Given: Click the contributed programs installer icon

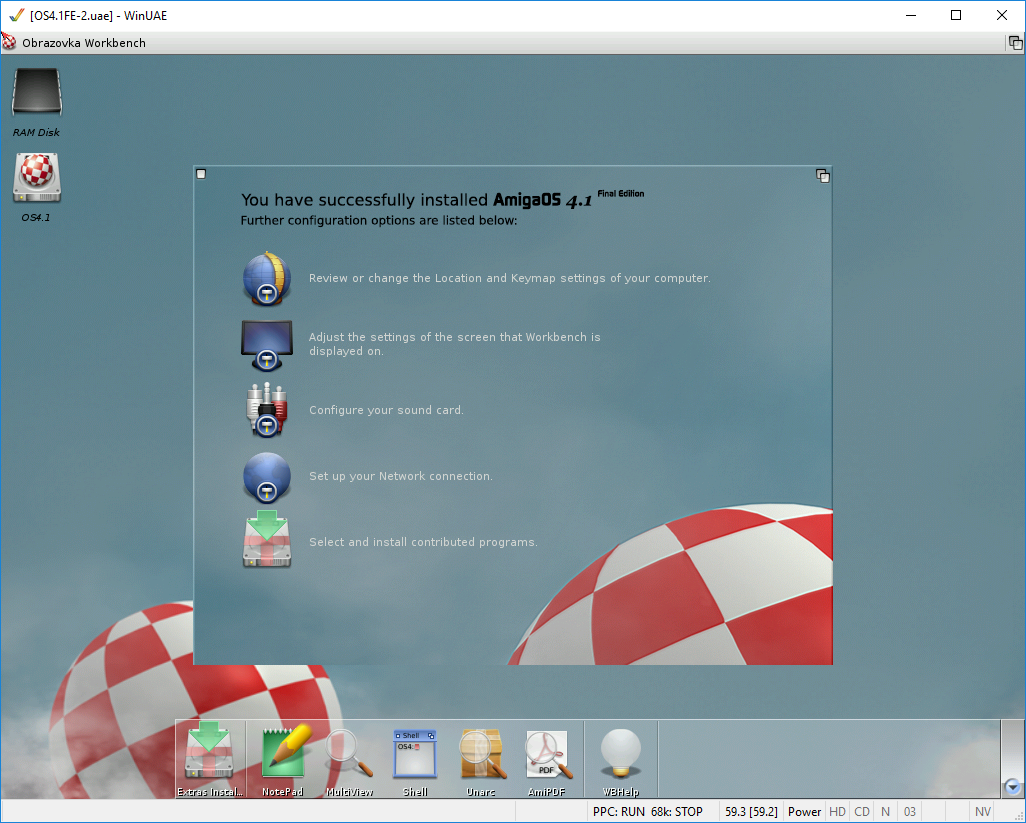Looking at the screenshot, I should point(266,541).
